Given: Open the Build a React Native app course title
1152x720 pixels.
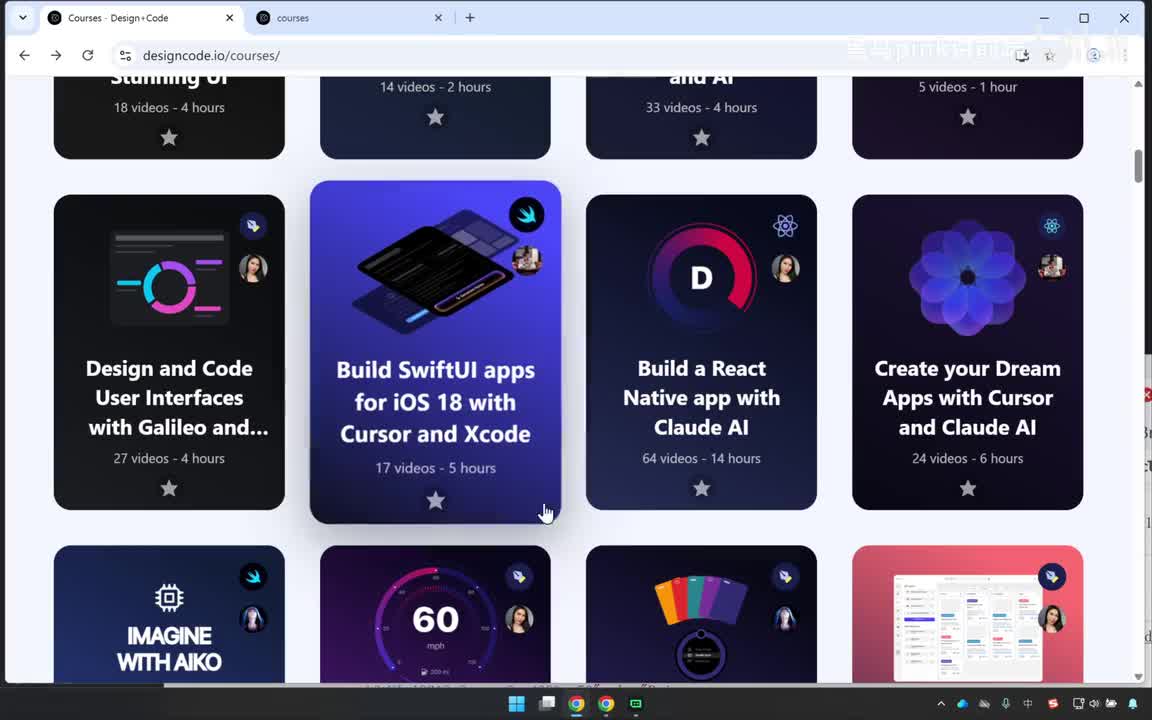Looking at the screenshot, I should (702, 397).
